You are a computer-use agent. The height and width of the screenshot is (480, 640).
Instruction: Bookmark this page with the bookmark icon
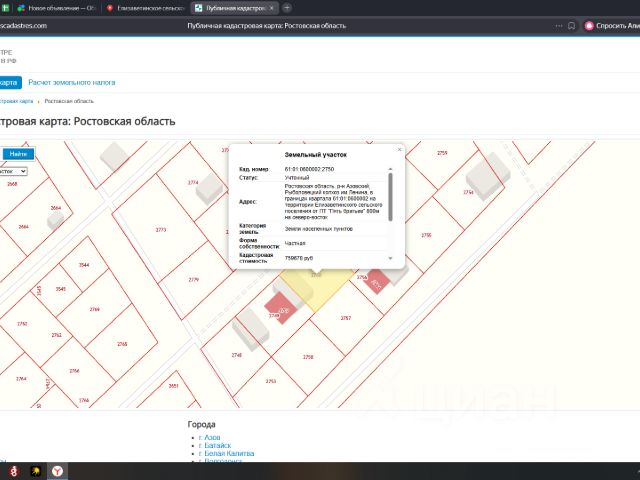(571, 26)
